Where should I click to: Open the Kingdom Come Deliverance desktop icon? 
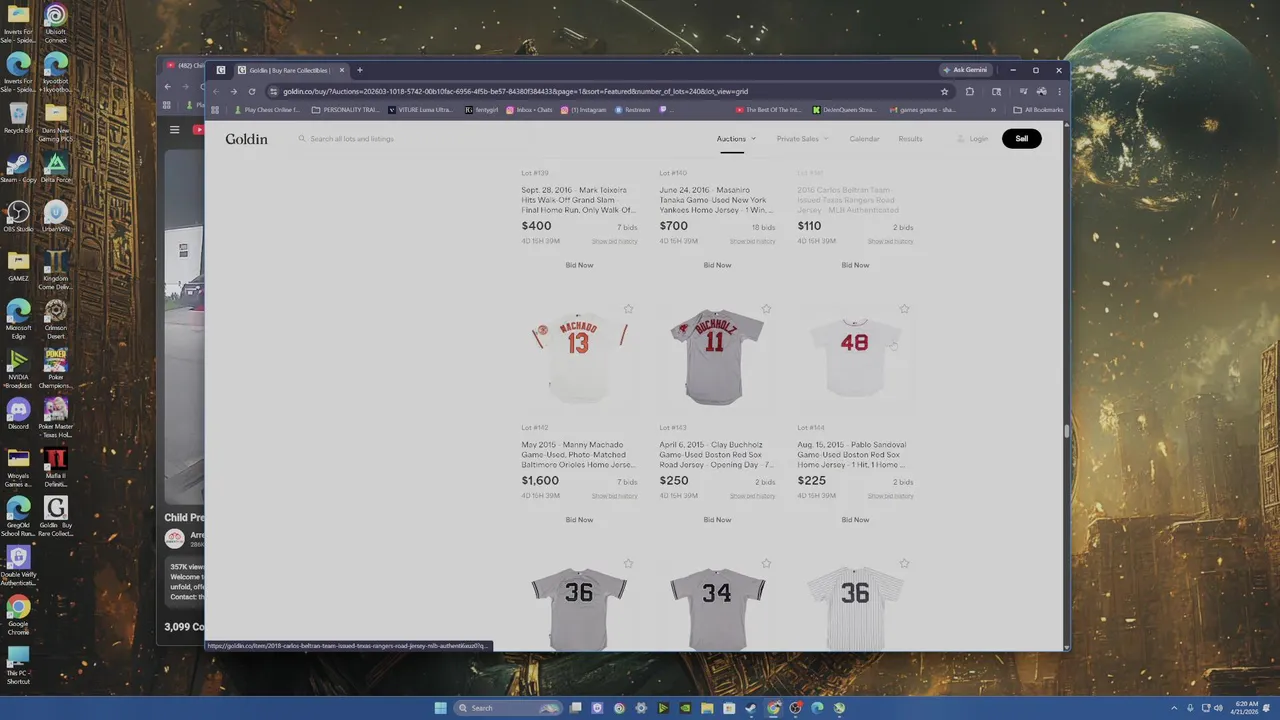click(56, 270)
